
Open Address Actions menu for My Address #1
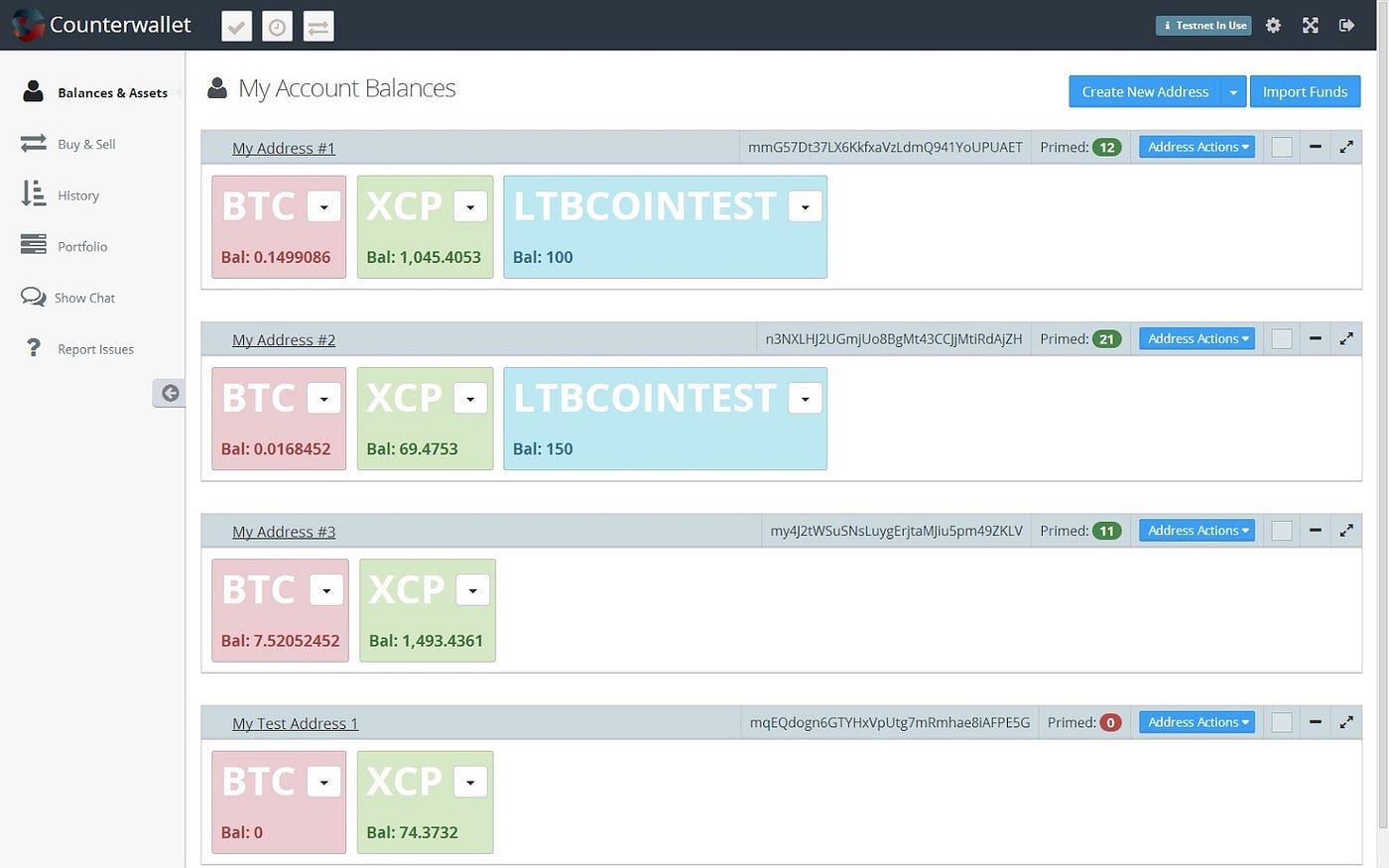[1197, 147]
